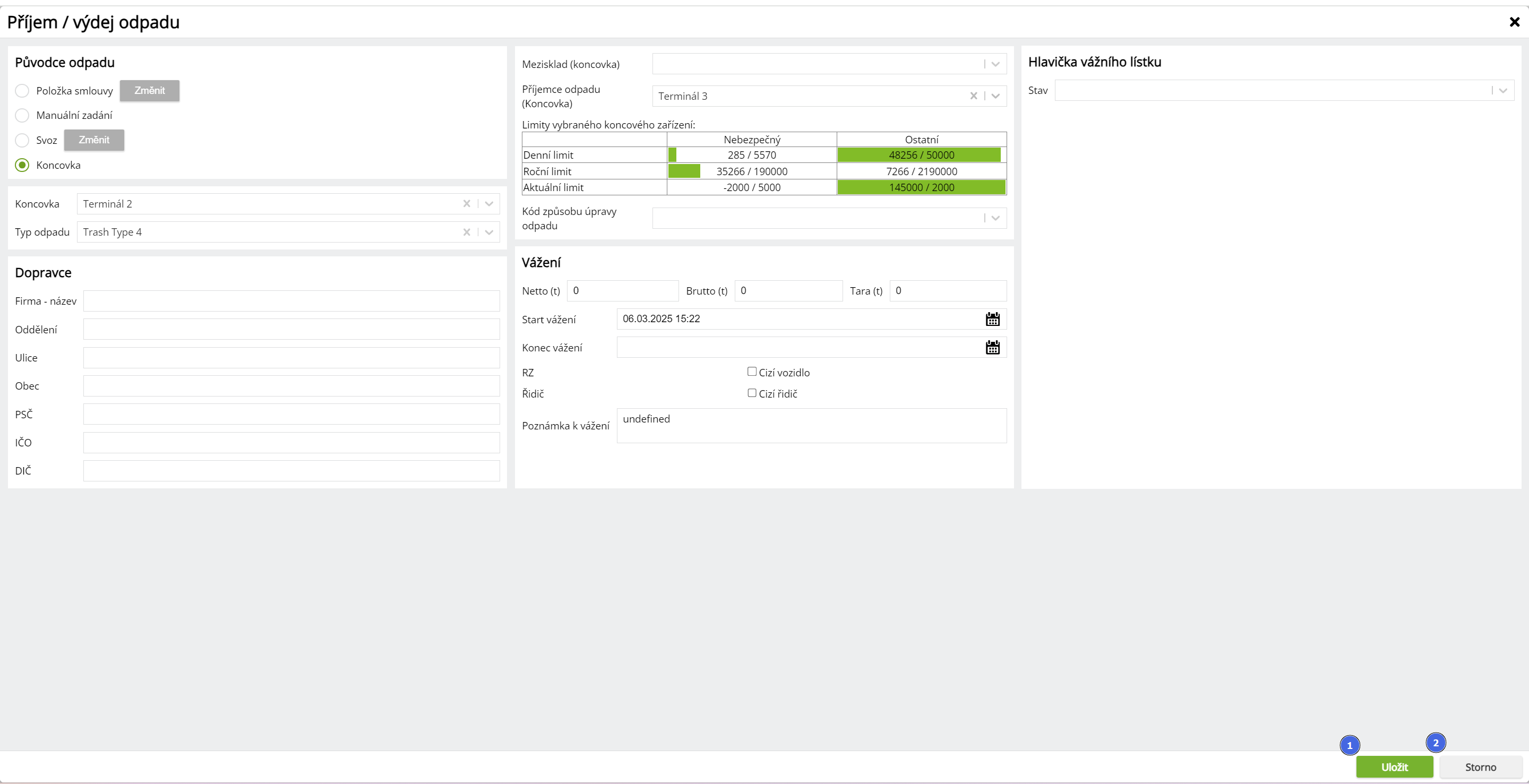Select the Položka smlouvy radio option
Viewport: 1529px width, 784px height.
(x=22, y=91)
